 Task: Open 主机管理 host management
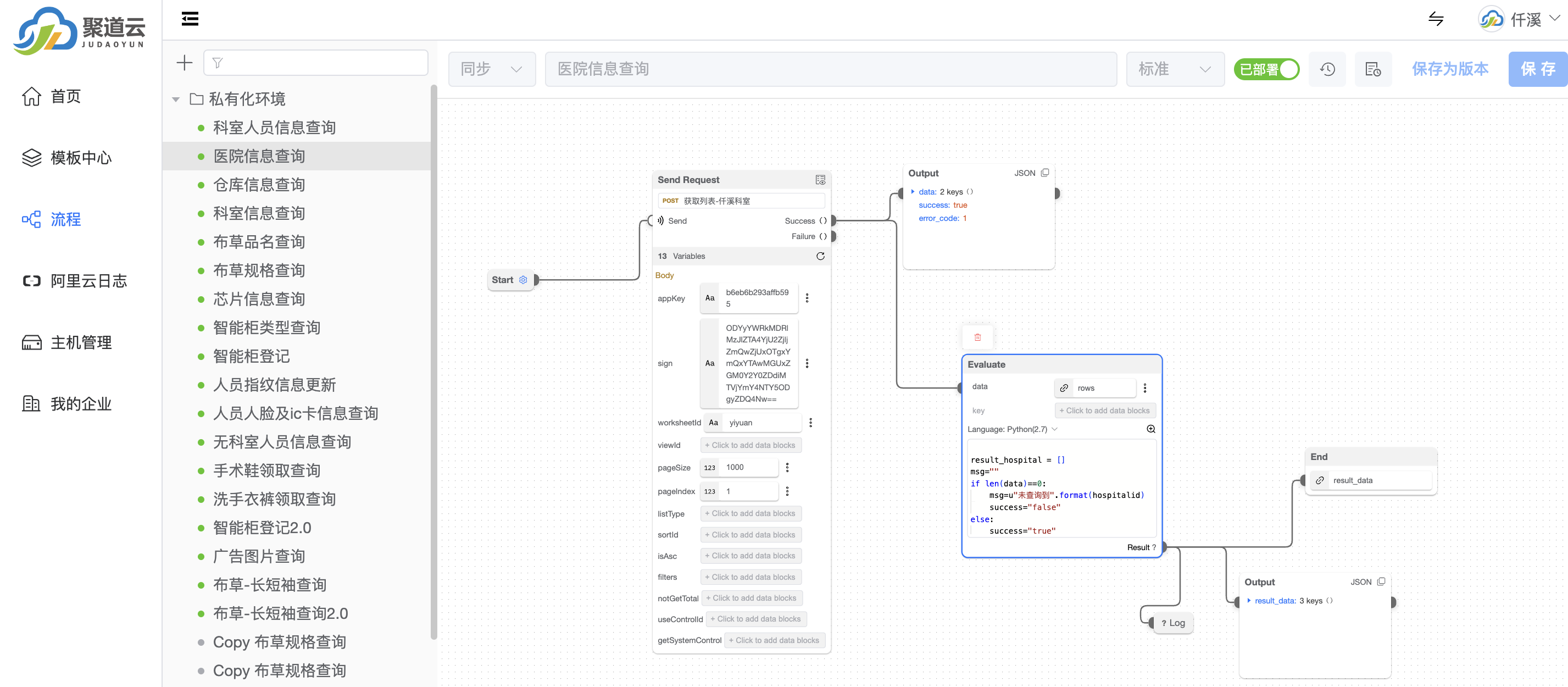click(x=67, y=342)
